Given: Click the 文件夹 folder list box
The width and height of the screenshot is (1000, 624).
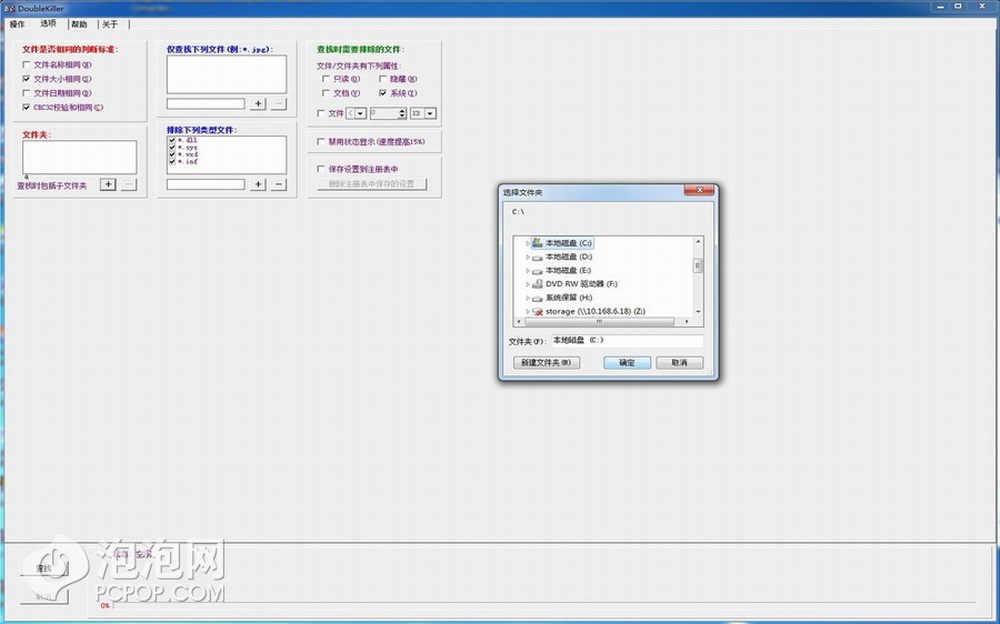Looking at the screenshot, I should [x=80, y=157].
